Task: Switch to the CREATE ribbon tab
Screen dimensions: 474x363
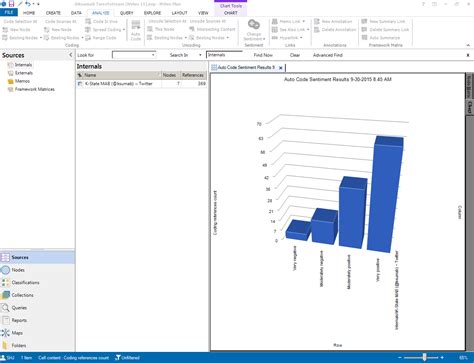Action: (53, 13)
